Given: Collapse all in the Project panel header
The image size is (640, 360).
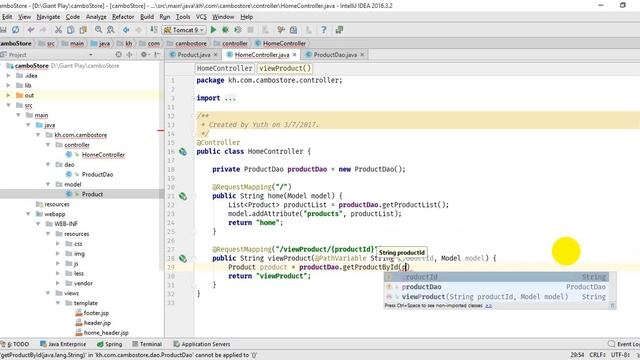Looking at the screenshot, I should [129, 54].
